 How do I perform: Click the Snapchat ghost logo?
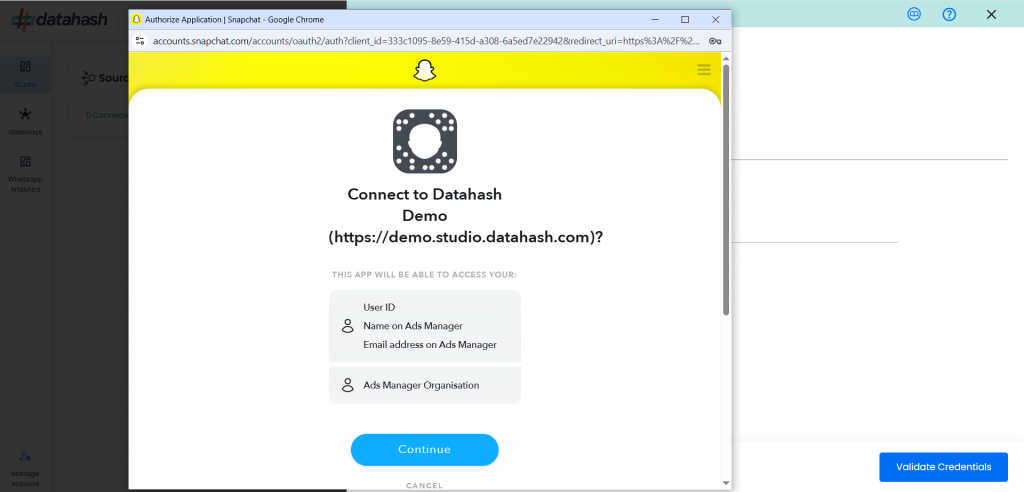424,71
